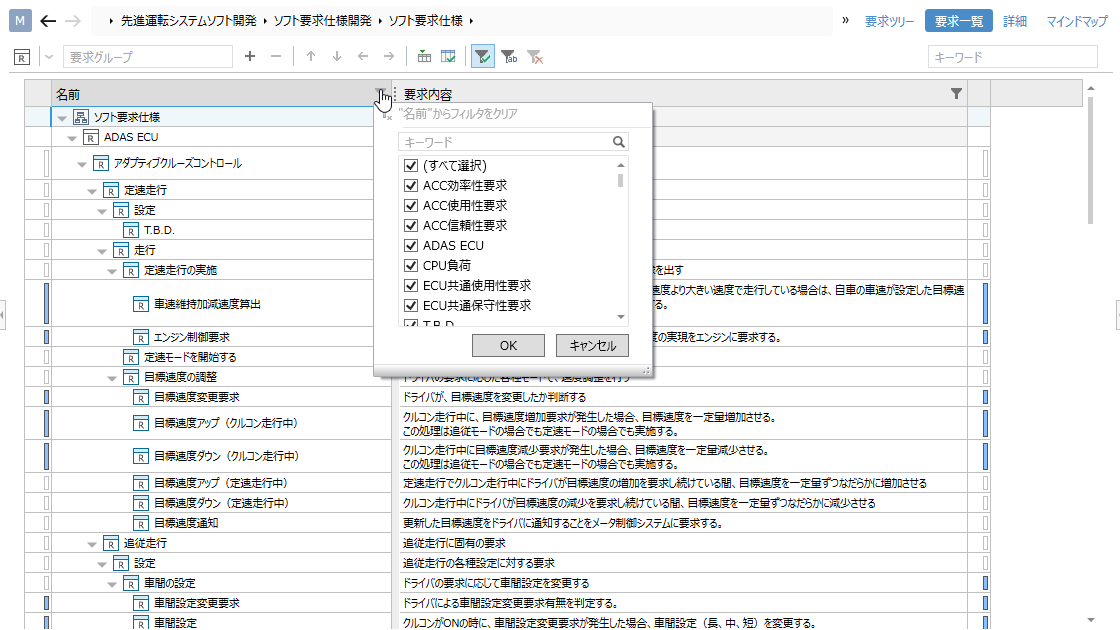The width and height of the screenshot is (1120, 630).
Task: Collapse the ソフト要求仕様 root node
Action: tap(62, 118)
